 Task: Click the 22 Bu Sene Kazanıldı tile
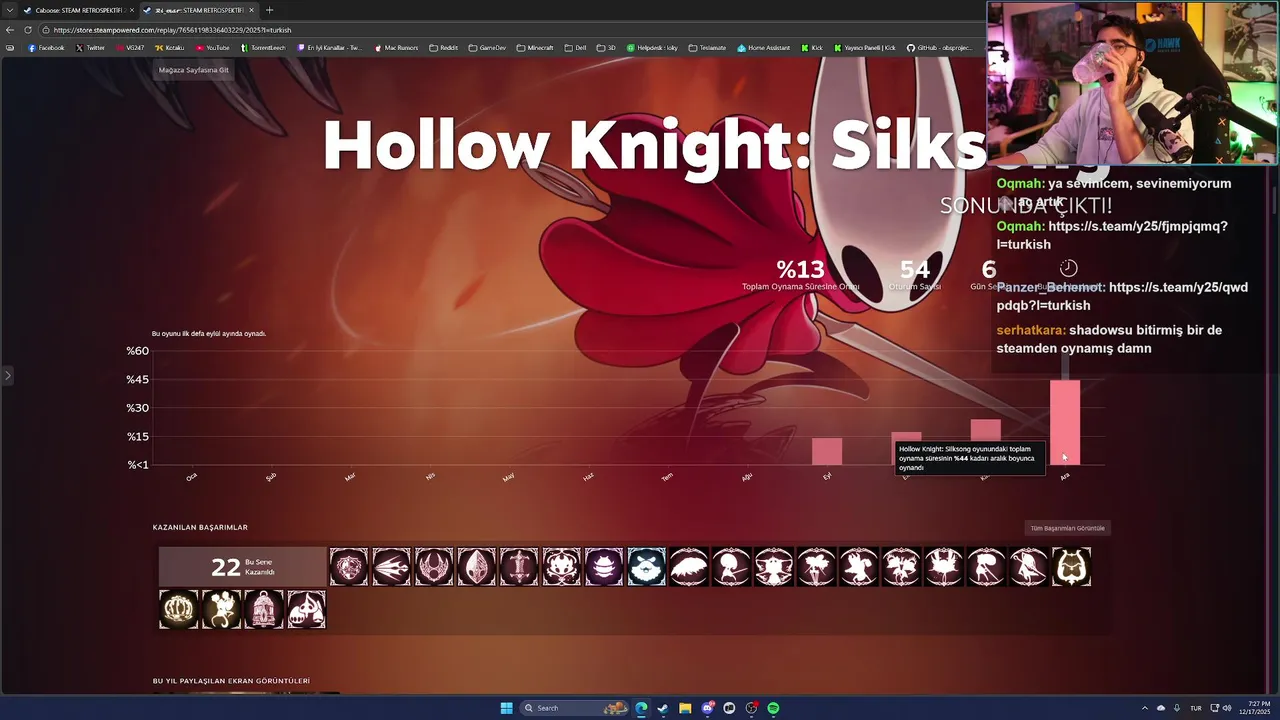point(243,567)
